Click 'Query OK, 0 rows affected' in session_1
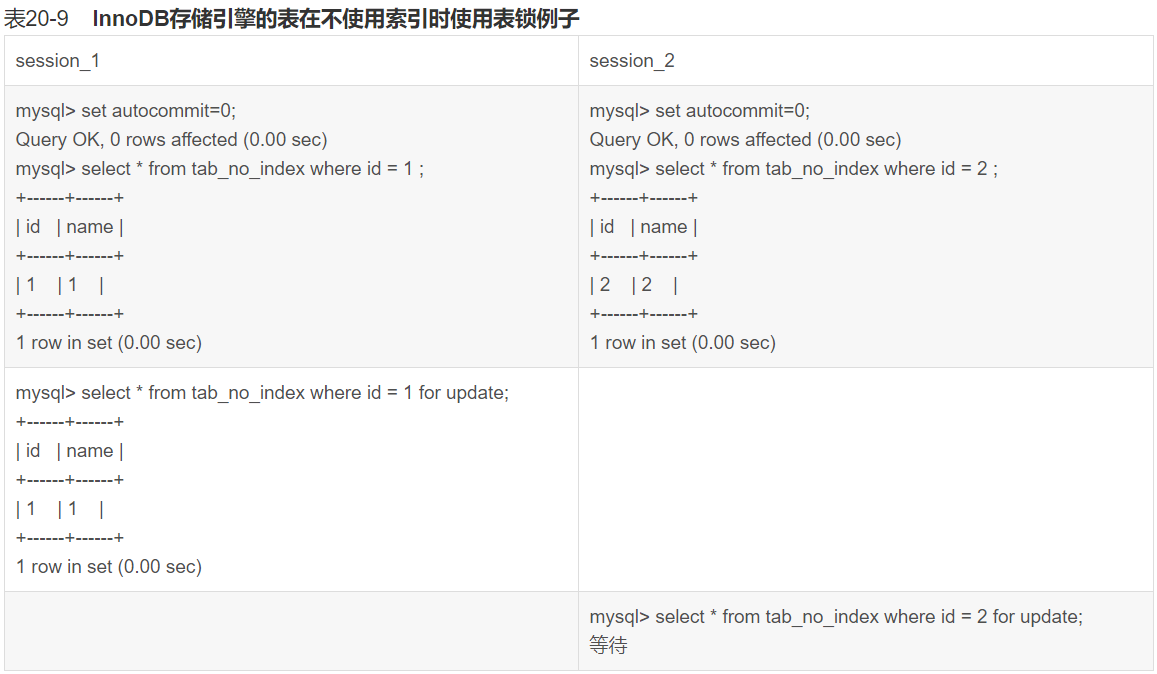Image resolution: width=1157 pixels, height=674 pixels. [171, 139]
